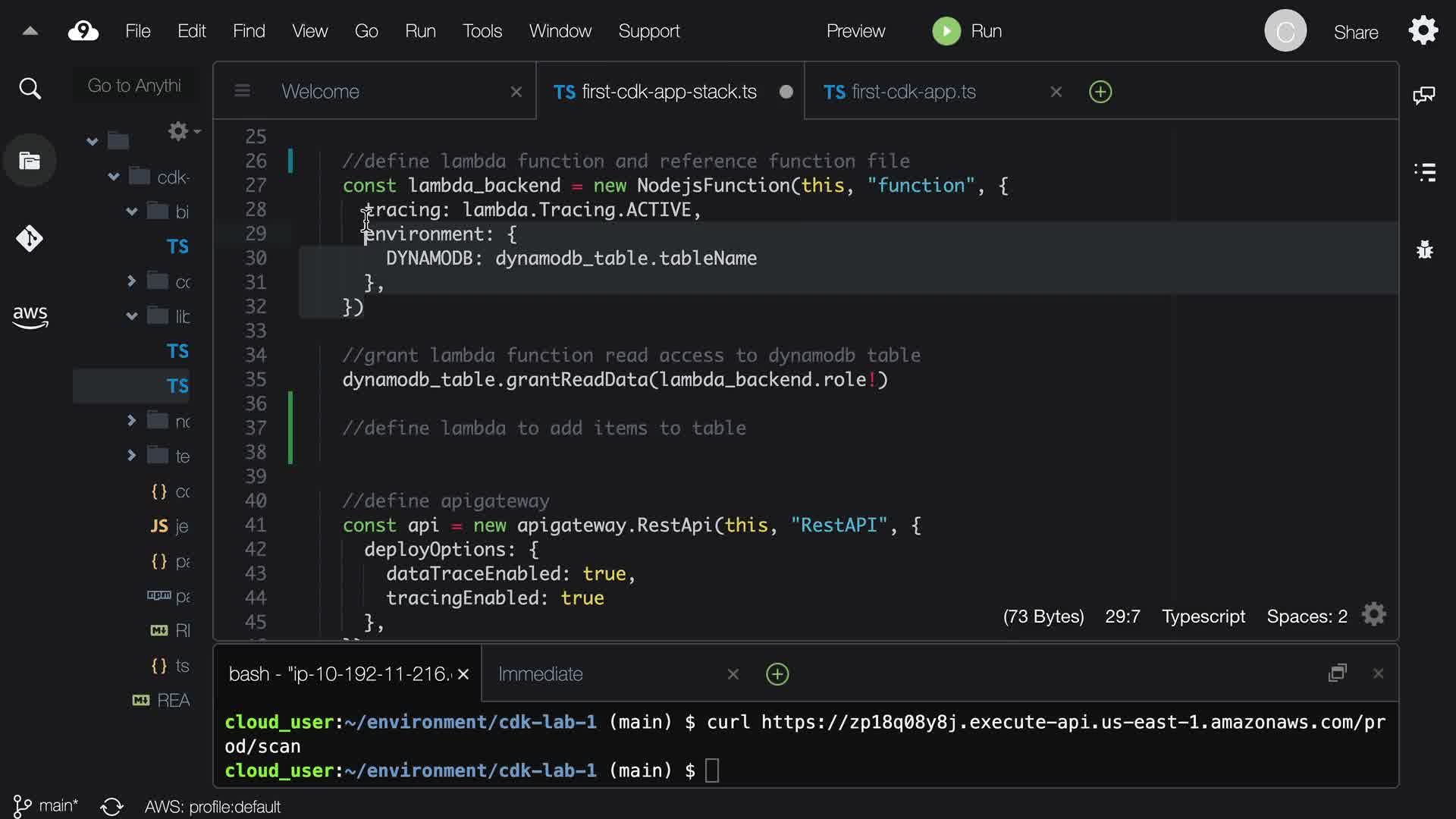
Task: Open the Source Control git icon
Action: 30,239
